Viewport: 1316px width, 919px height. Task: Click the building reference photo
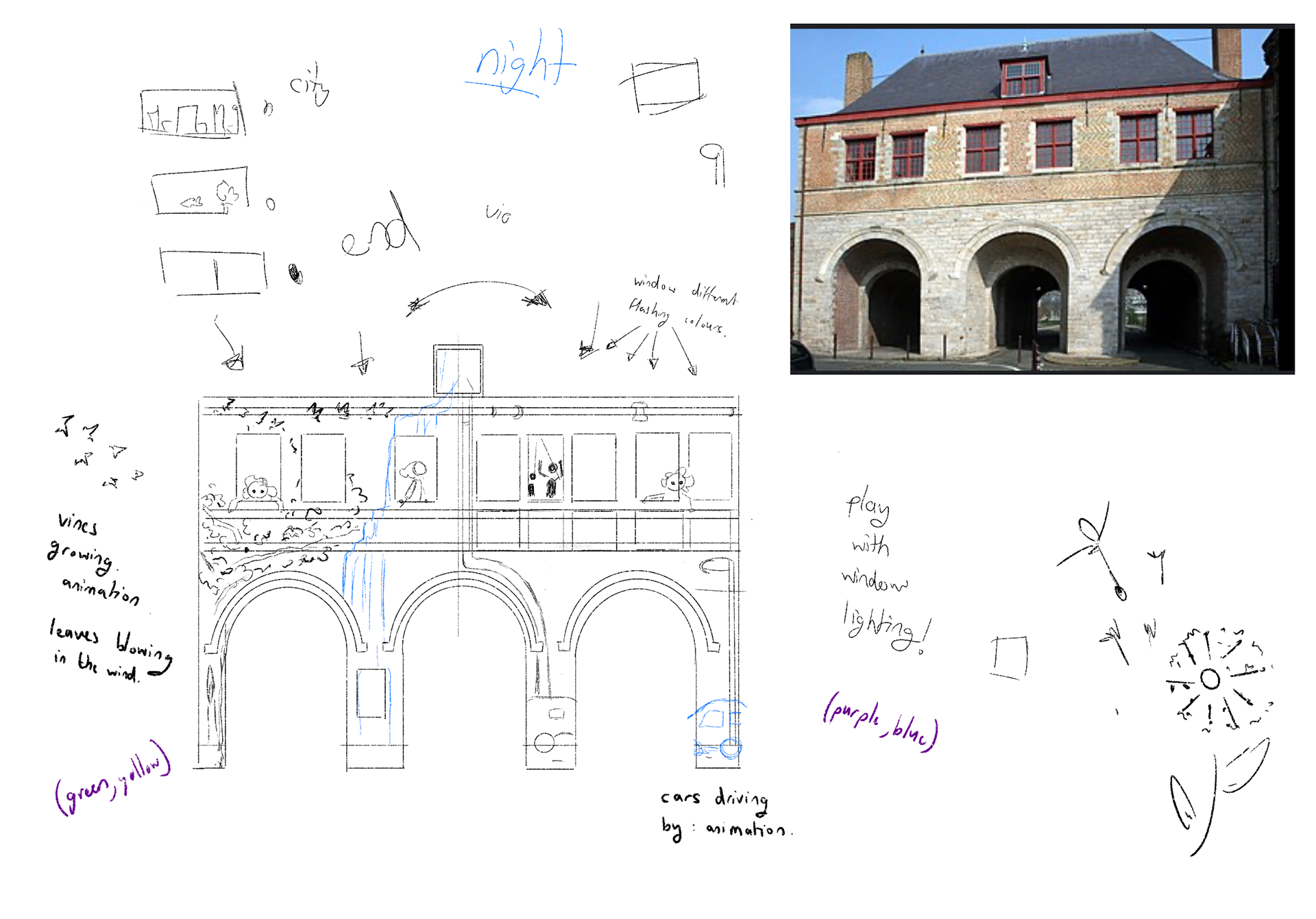point(1042,199)
